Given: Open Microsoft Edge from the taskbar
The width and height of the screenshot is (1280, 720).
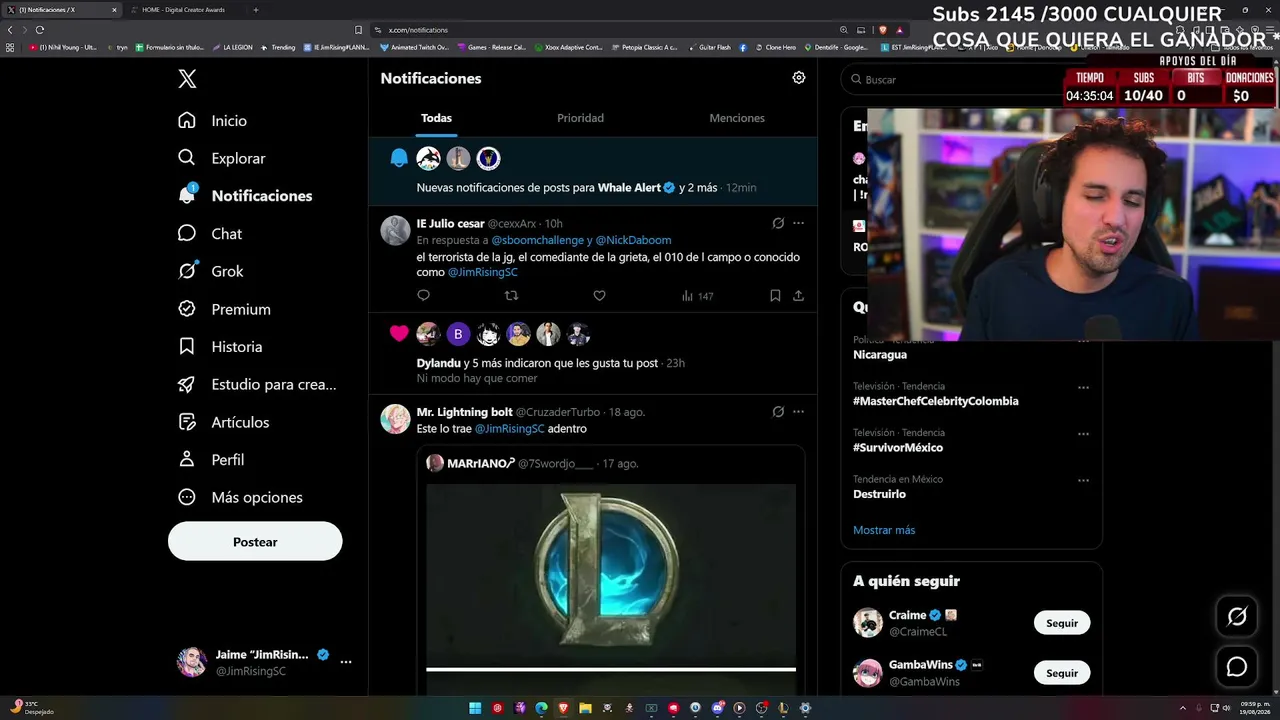Looking at the screenshot, I should (541, 708).
